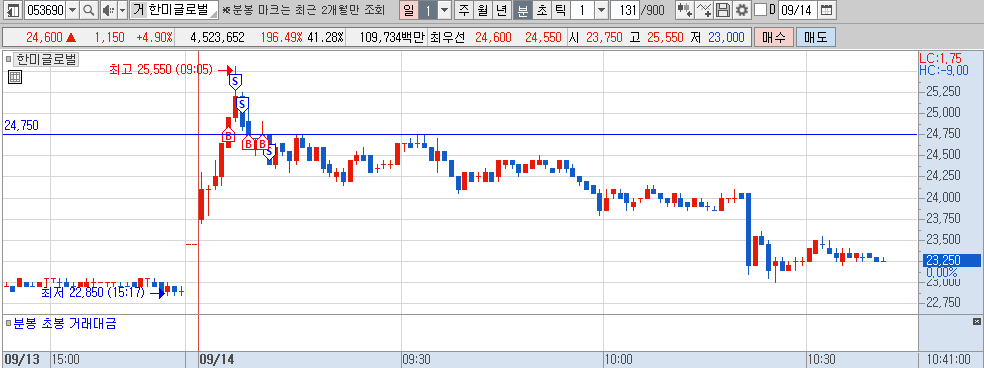Switch to the 주 (weekly) chart tab
The width and height of the screenshot is (984, 368).
(x=464, y=10)
